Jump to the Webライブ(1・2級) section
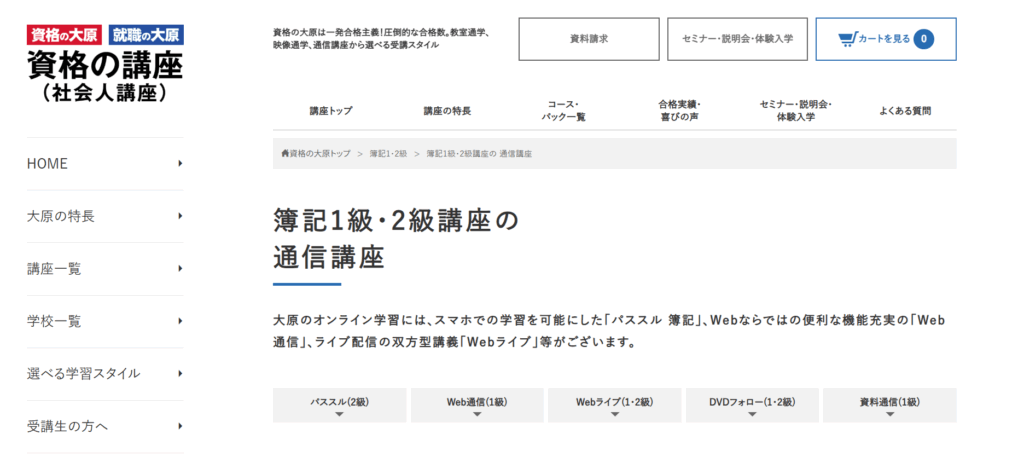Screen dimensions: 1024x457 coord(615,405)
